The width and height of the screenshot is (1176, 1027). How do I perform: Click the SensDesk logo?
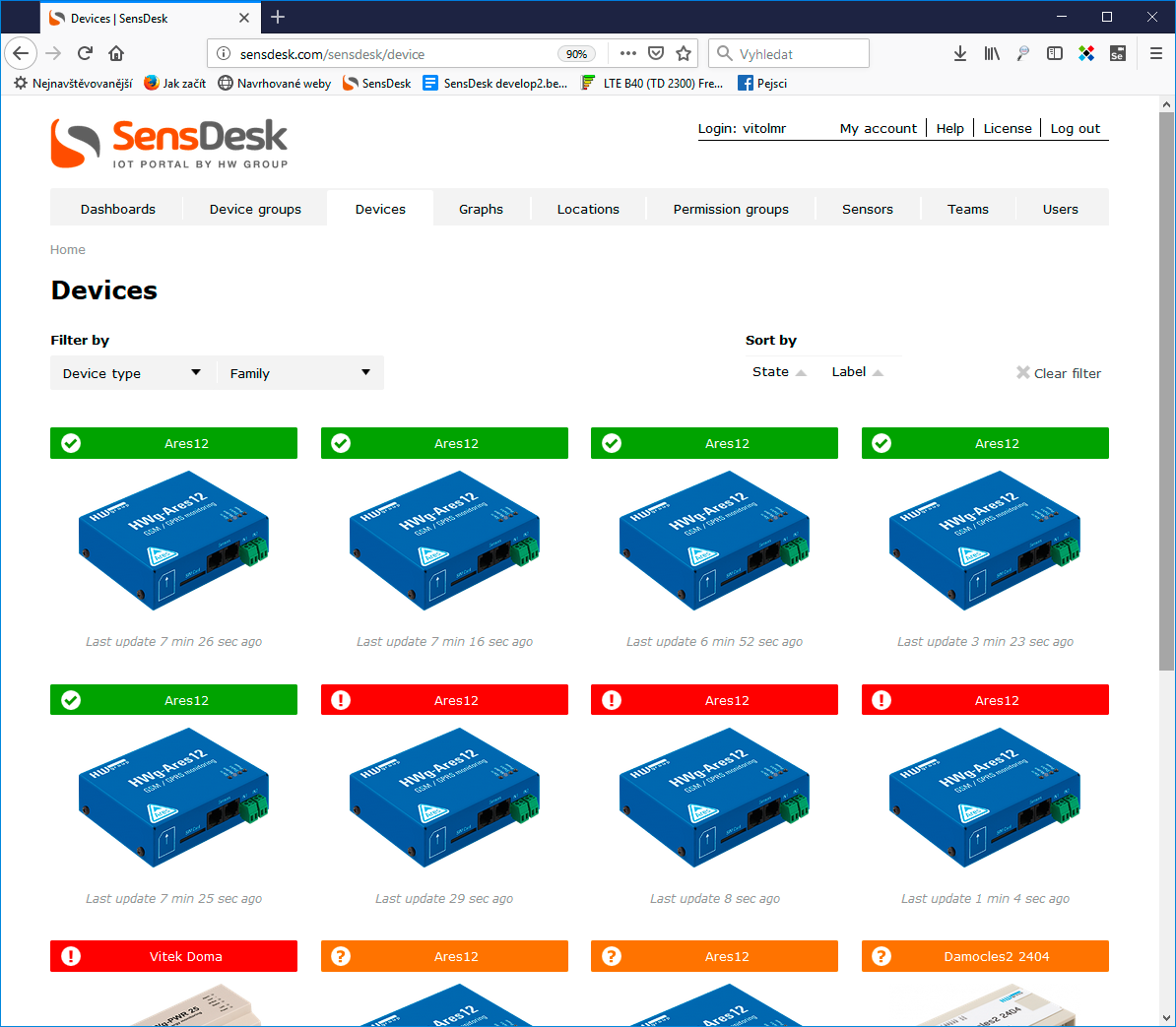(x=169, y=143)
